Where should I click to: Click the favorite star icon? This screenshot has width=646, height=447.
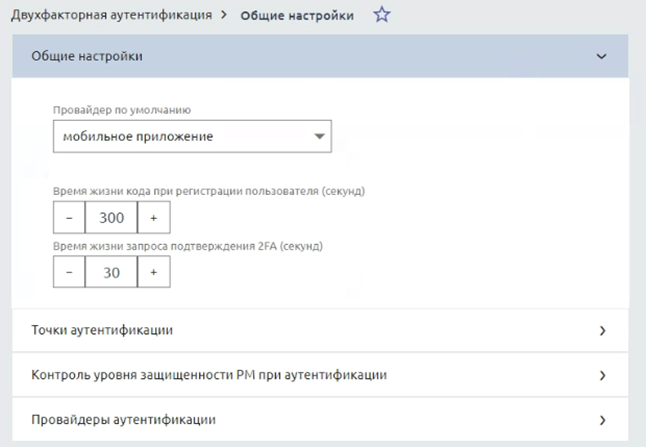[380, 16]
